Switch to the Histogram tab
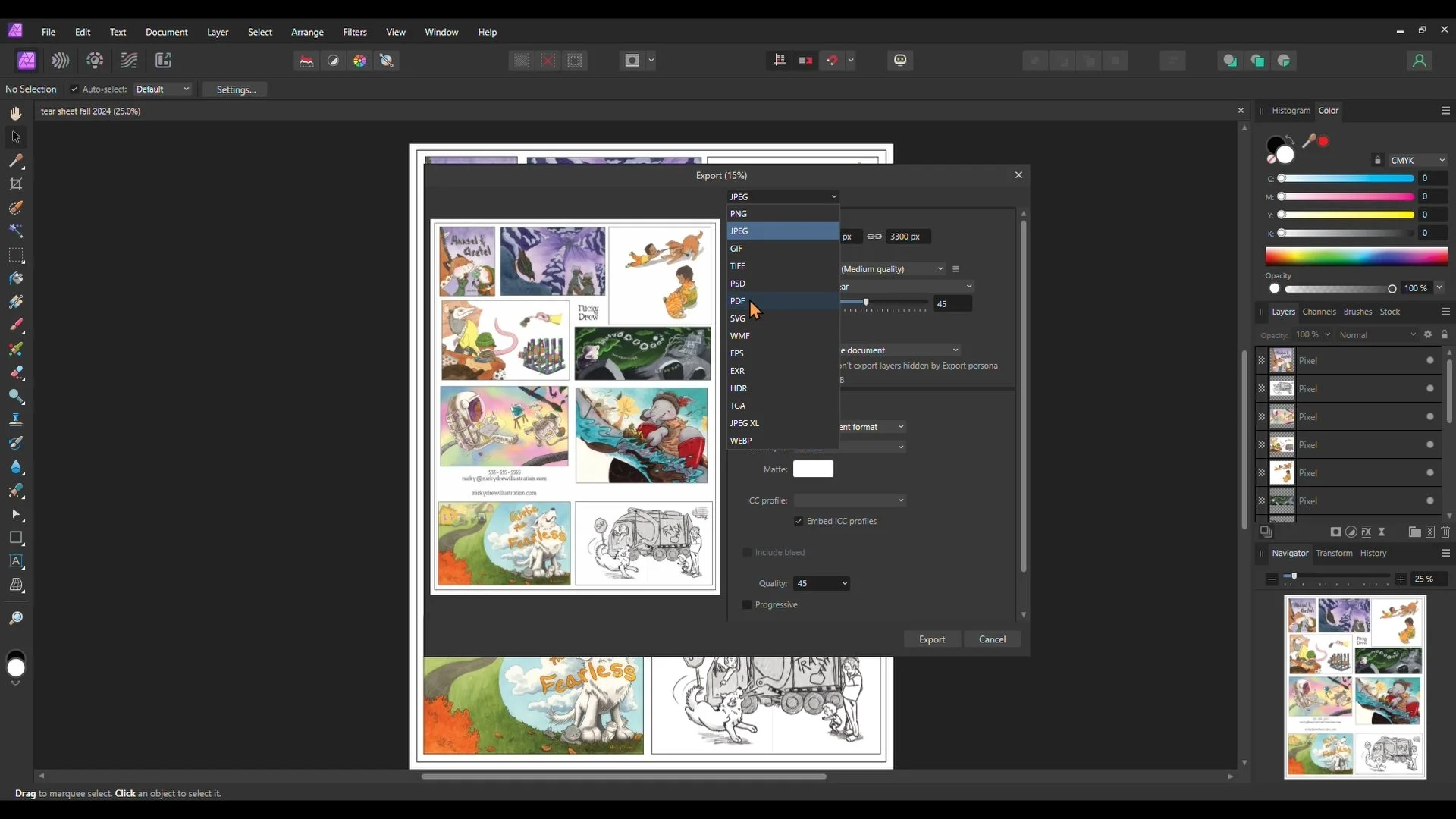 [x=1291, y=111]
